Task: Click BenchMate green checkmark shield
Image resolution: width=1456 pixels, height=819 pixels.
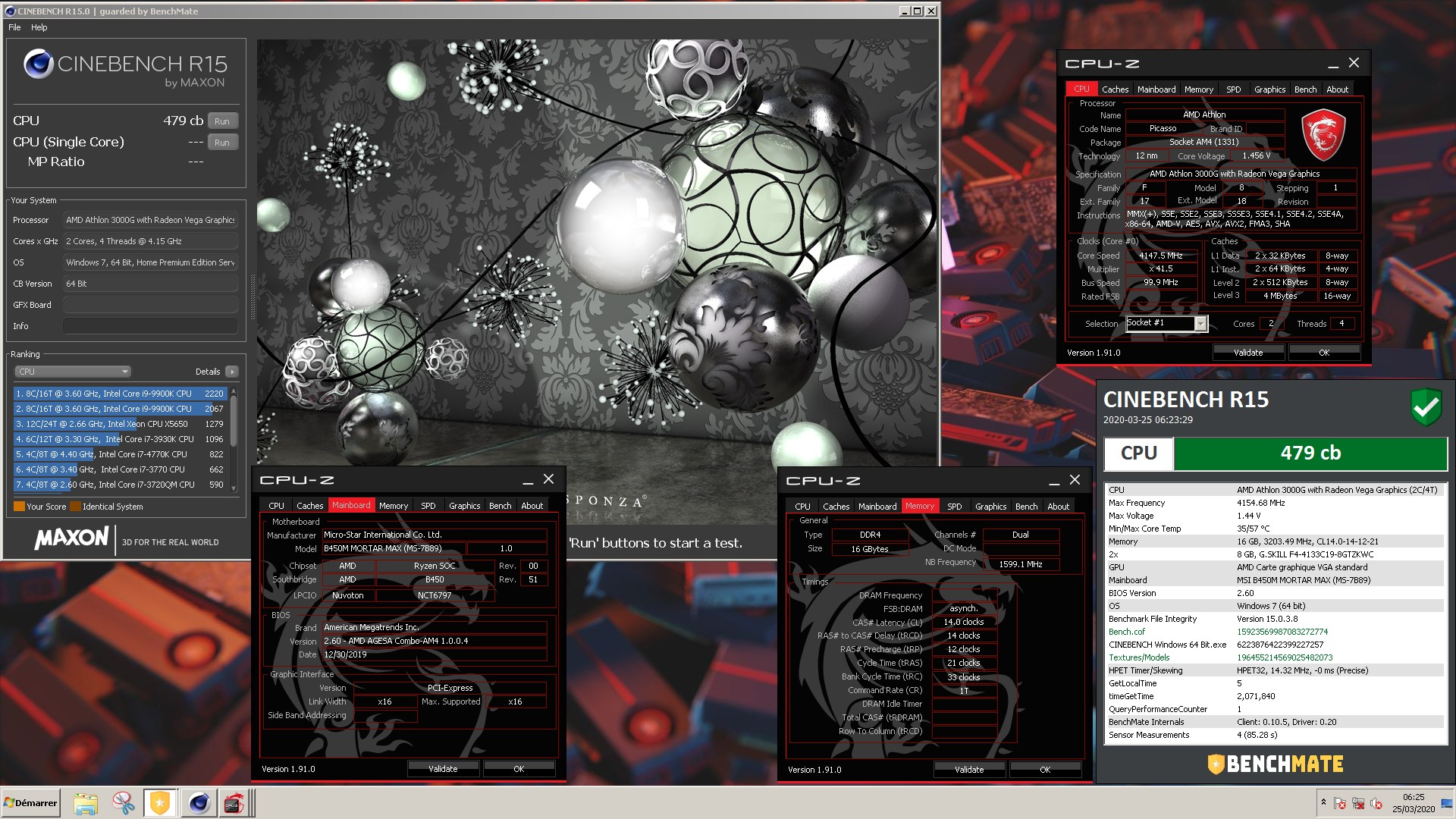Action: pyautogui.click(x=1426, y=407)
